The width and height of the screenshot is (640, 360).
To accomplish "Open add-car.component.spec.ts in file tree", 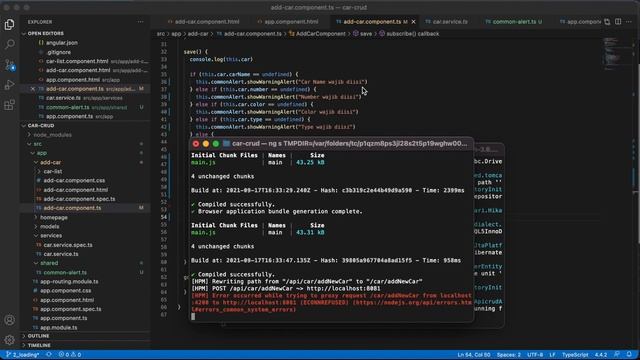I will (79, 199).
